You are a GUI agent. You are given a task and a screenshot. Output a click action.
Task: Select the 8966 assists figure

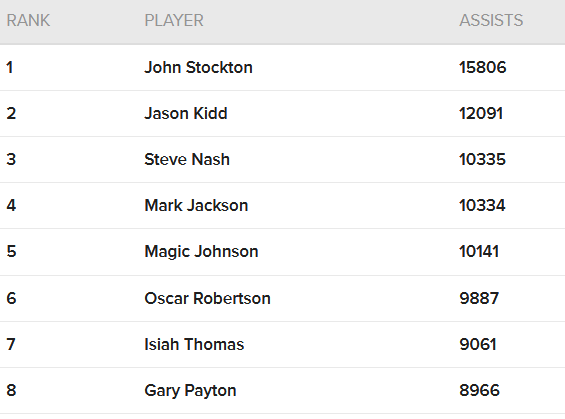(x=480, y=391)
